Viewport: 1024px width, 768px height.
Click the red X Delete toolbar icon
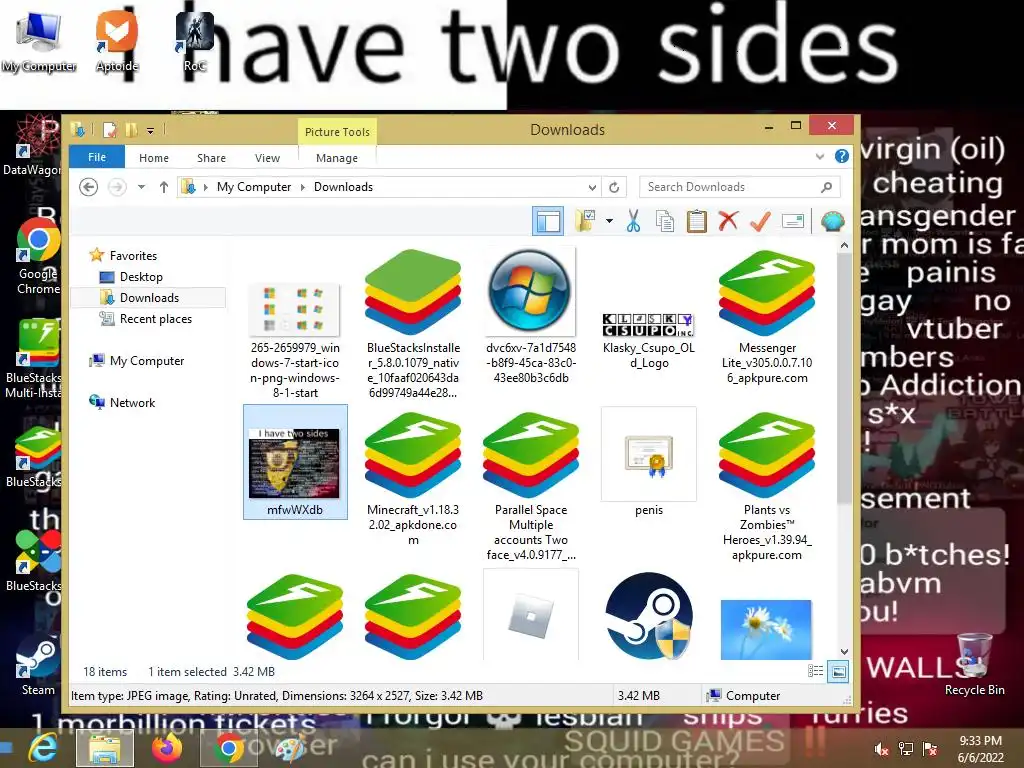click(728, 221)
